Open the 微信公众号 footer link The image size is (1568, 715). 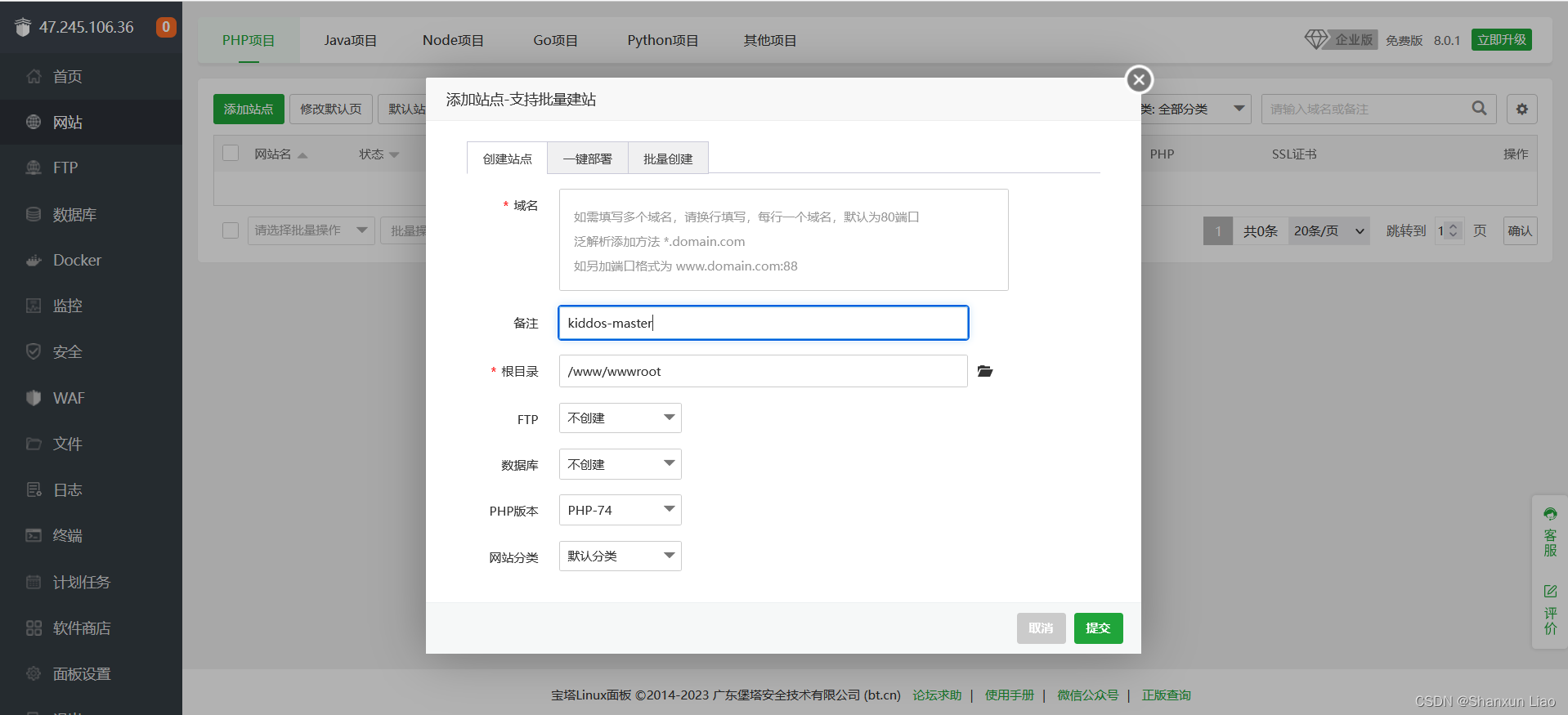(x=1087, y=695)
